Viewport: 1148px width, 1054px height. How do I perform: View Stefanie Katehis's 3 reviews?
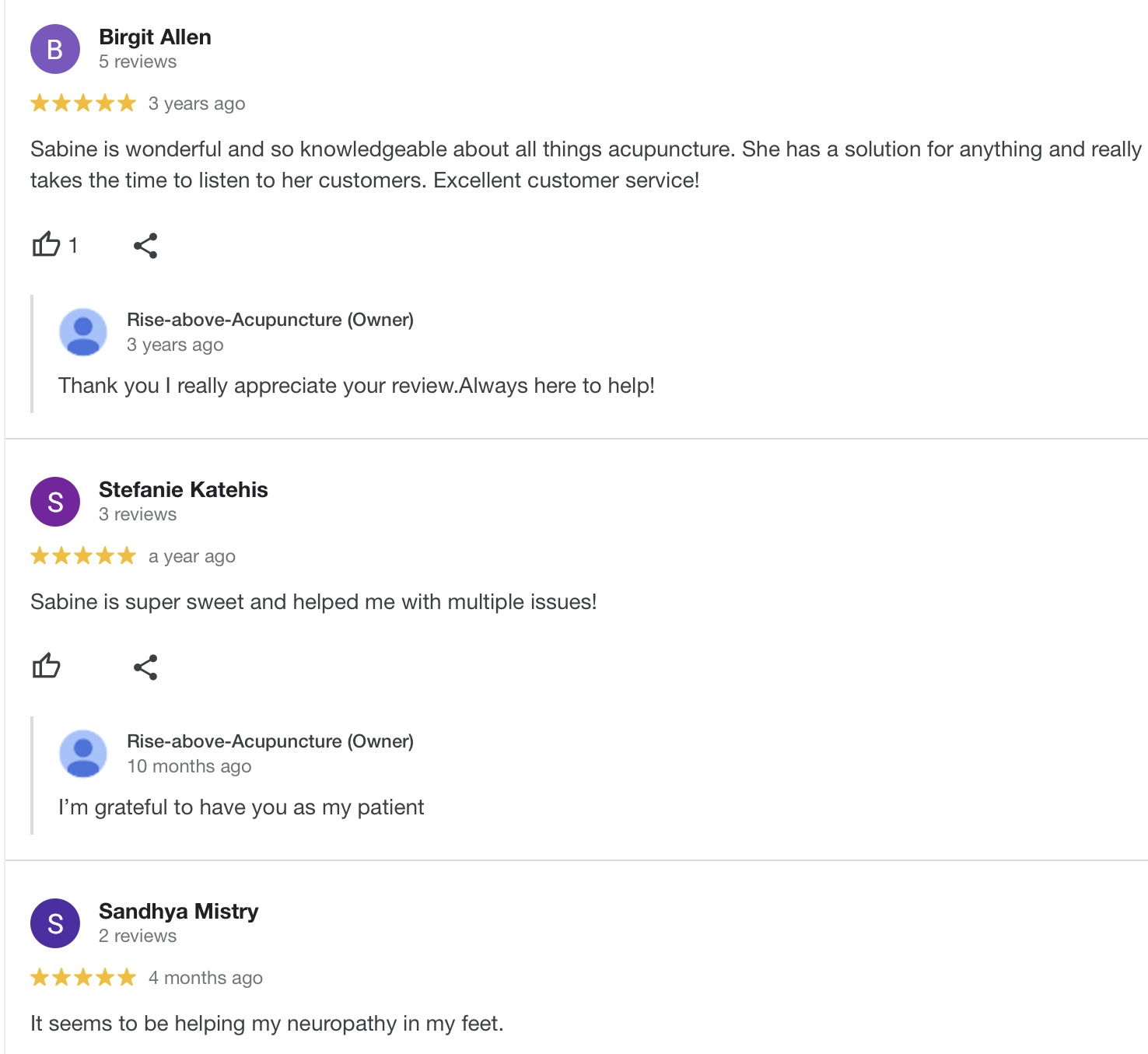pos(138,515)
